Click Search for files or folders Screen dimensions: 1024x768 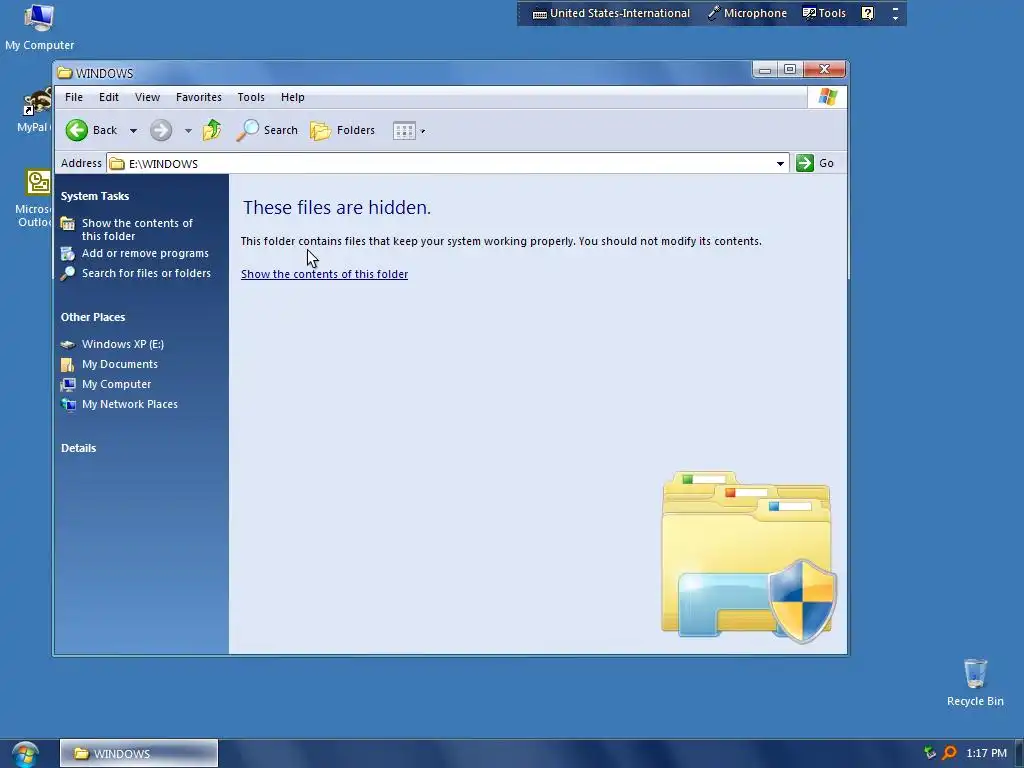[x=146, y=273]
